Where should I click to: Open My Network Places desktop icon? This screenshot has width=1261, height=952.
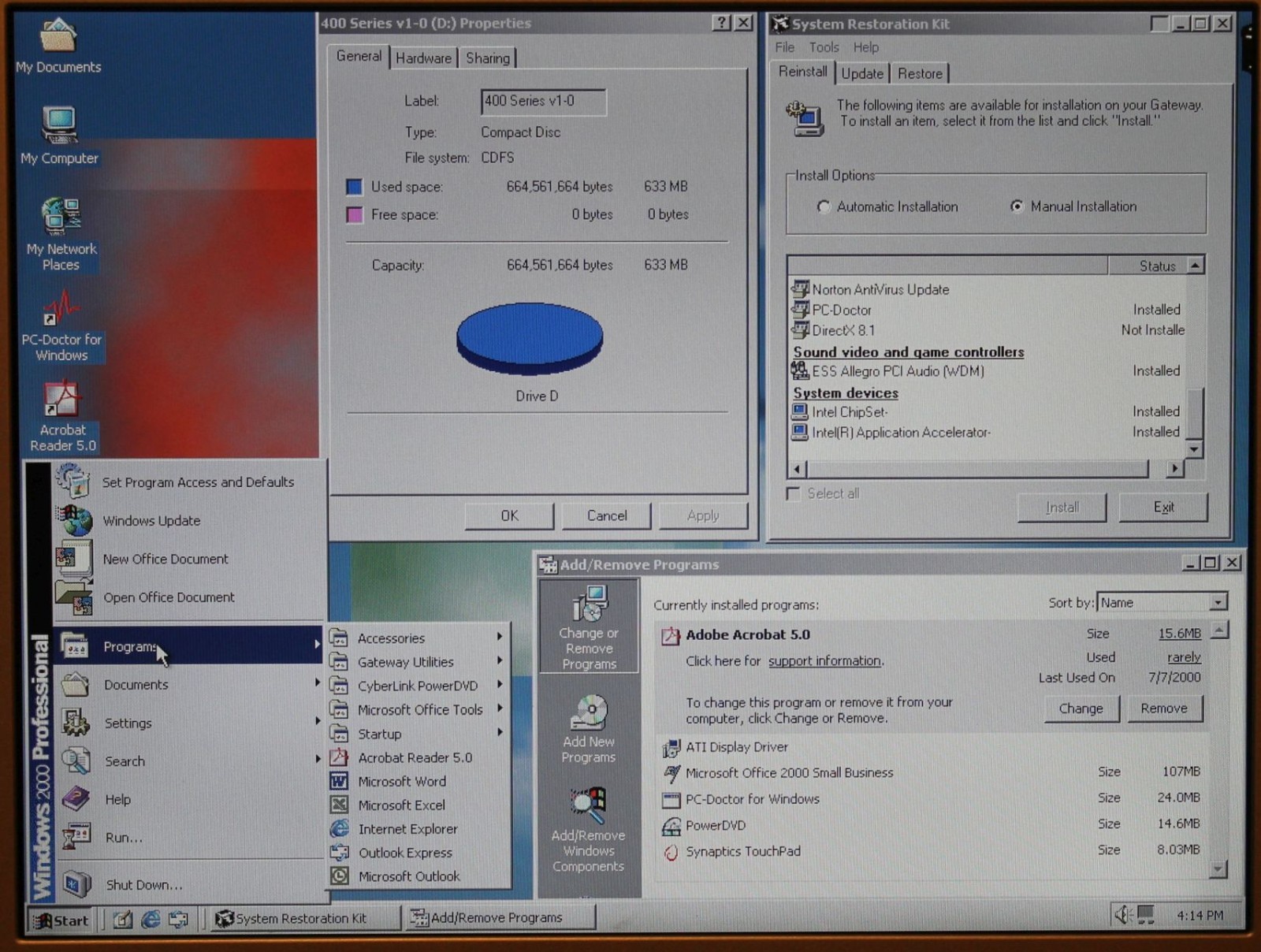(61, 234)
